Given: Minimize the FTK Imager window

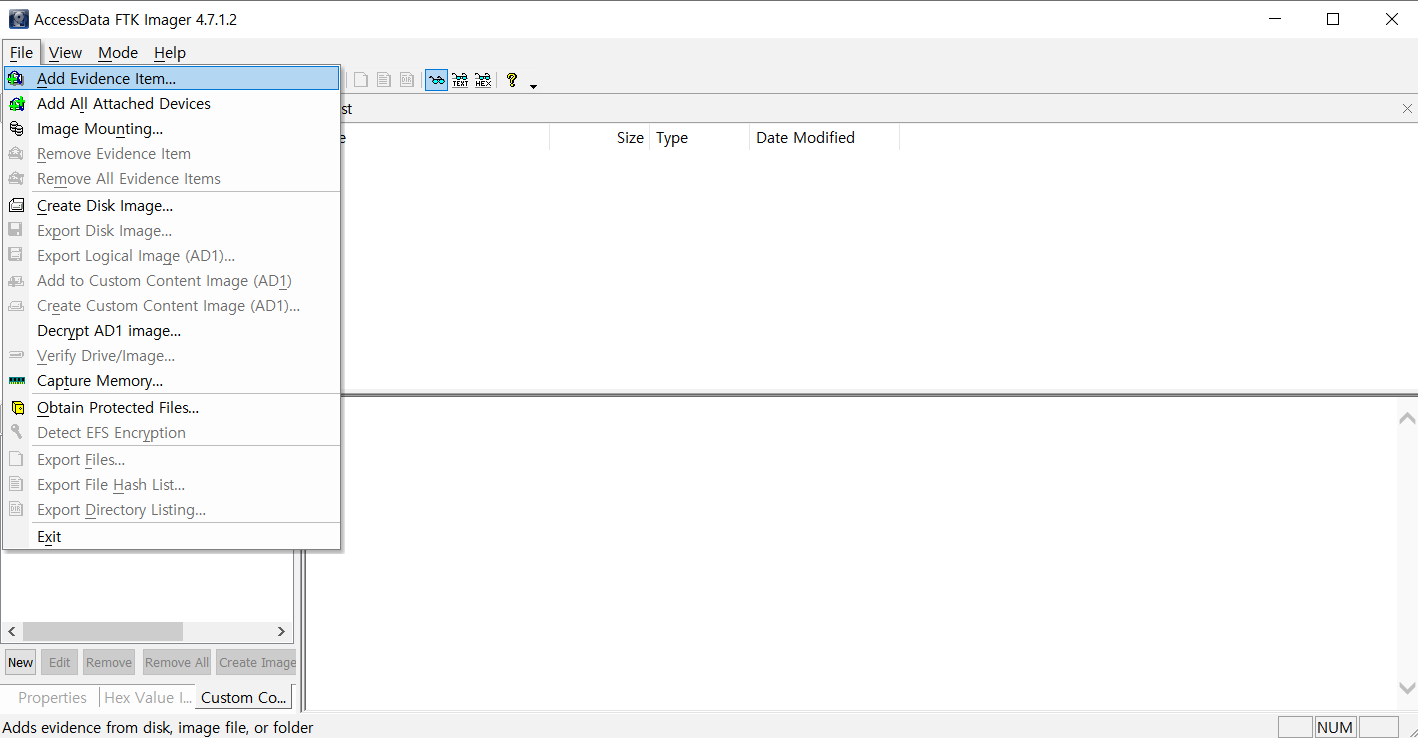Looking at the screenshot, I should pos(1273,19).
